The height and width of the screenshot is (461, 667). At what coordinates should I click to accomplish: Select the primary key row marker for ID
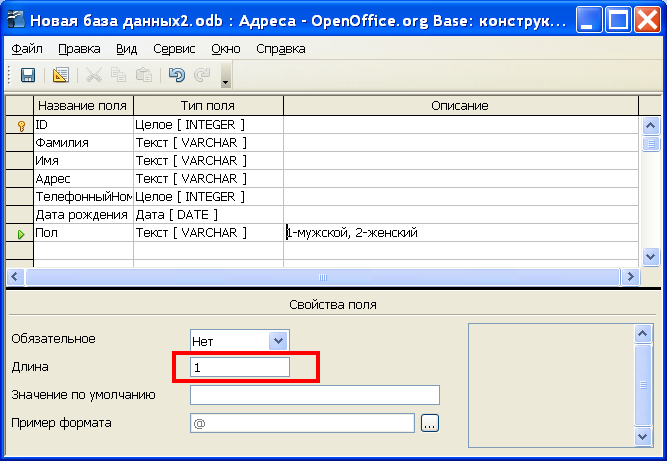pyautogui.click(x=20, y=125)
